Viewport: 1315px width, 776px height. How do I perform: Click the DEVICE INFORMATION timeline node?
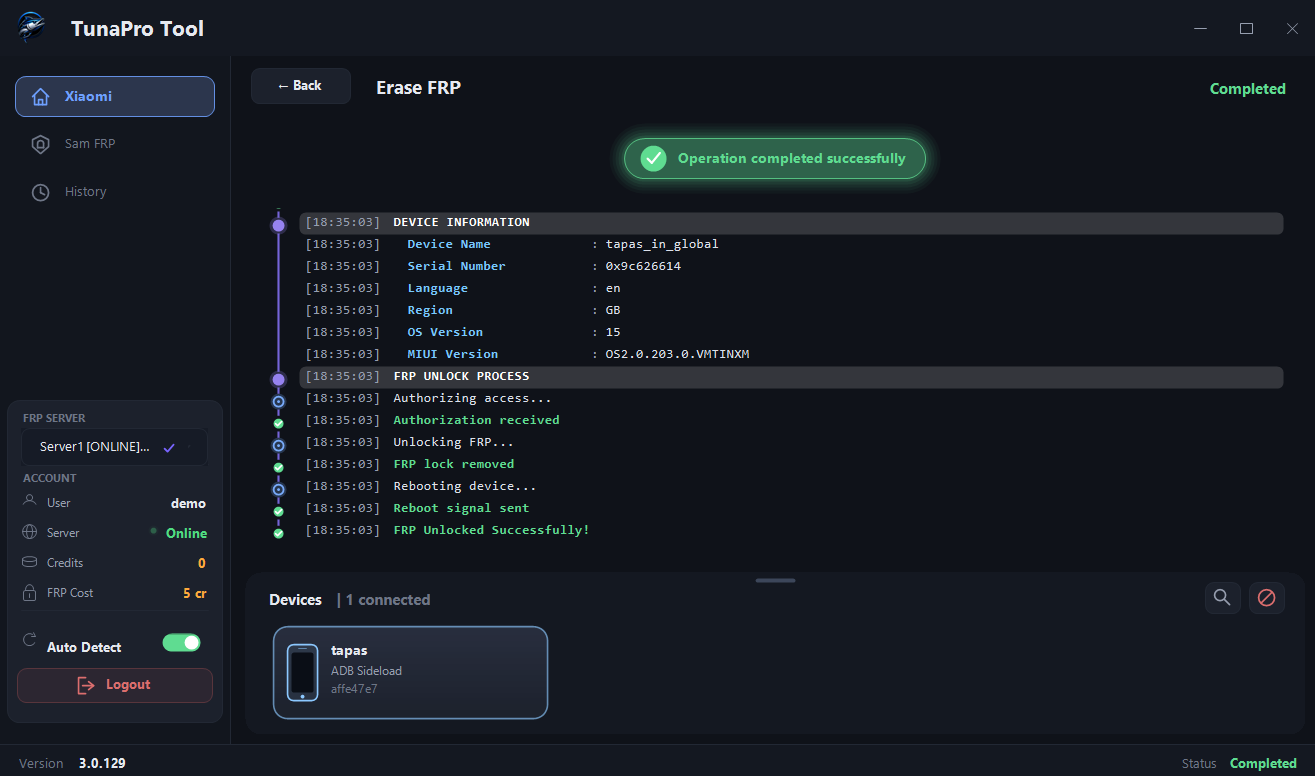tap(279, 225)
